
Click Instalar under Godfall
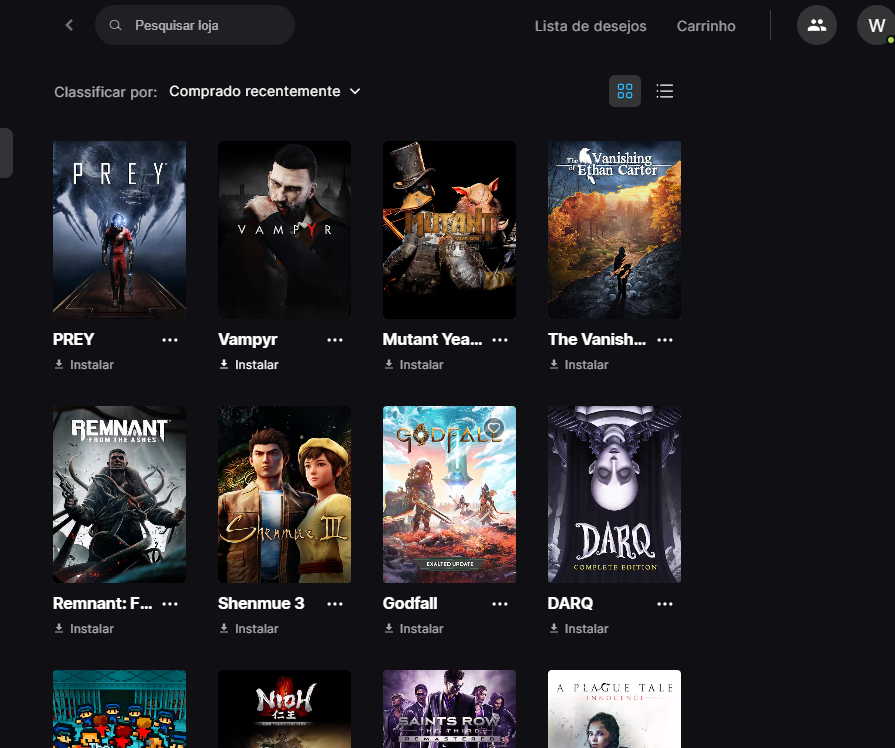414,629
